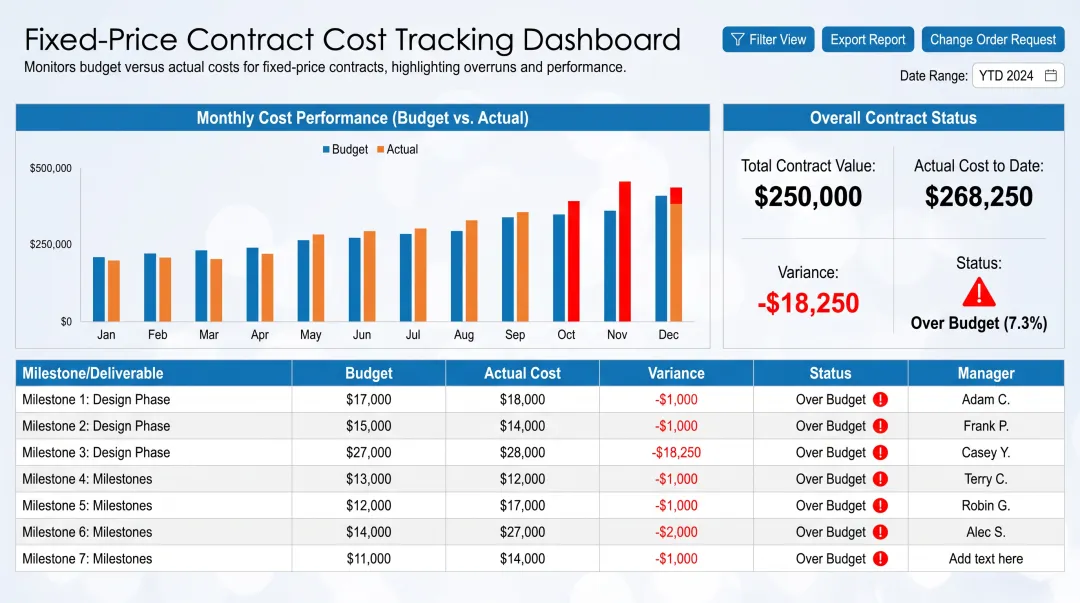Click the Overall Contract Status panel header
The image size is (1080, 603).
click(893, 118)
